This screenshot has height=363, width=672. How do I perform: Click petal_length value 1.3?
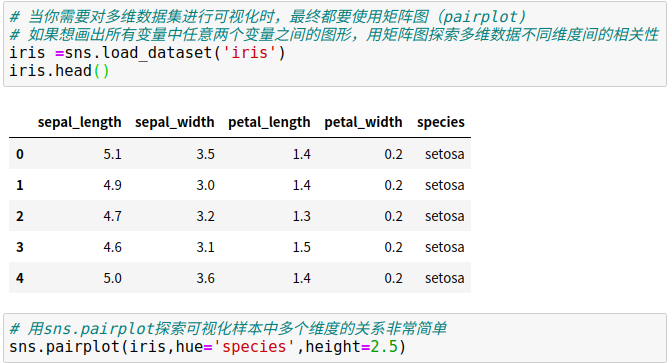(x=302, y=216)
